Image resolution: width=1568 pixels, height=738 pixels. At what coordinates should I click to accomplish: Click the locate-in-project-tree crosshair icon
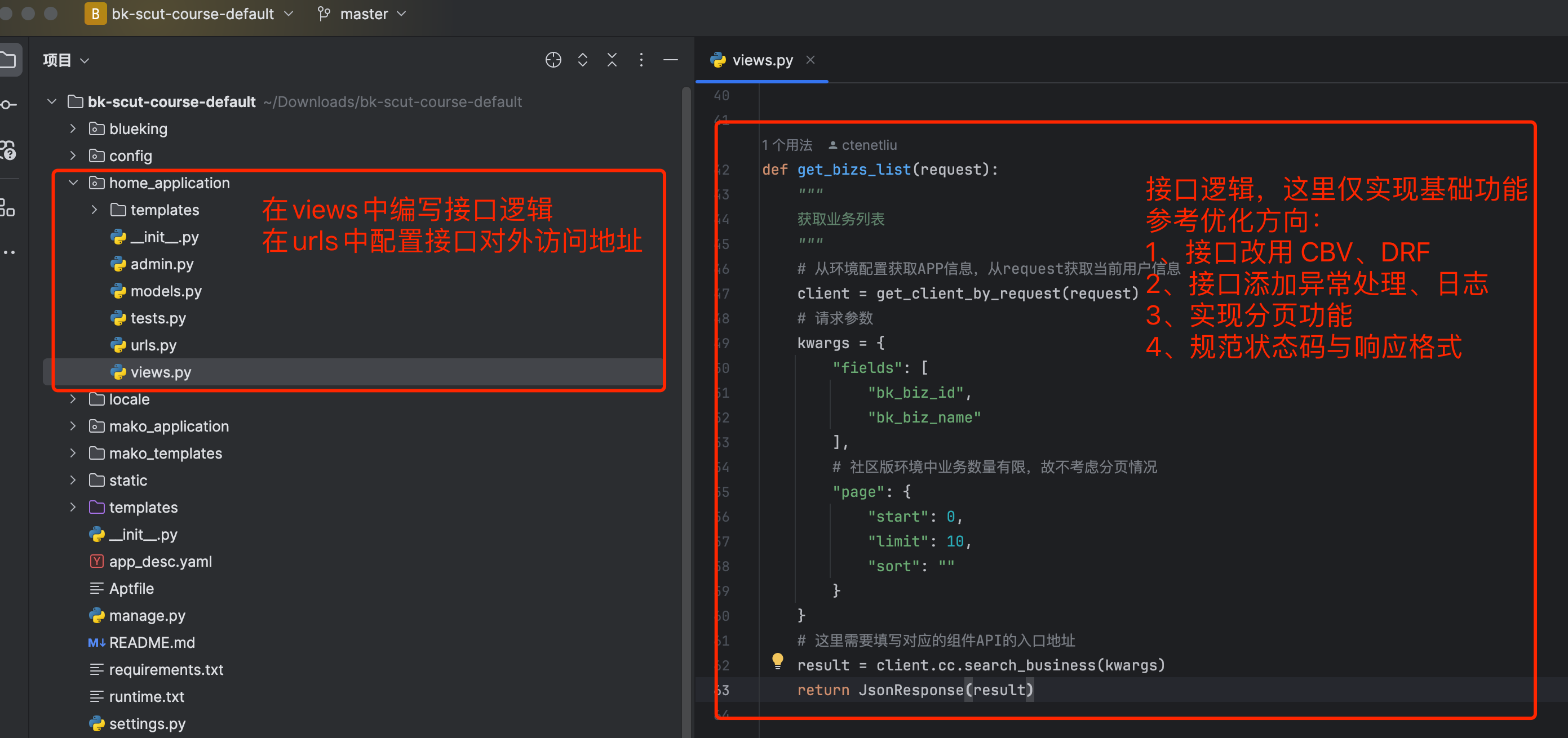(553, 60)
